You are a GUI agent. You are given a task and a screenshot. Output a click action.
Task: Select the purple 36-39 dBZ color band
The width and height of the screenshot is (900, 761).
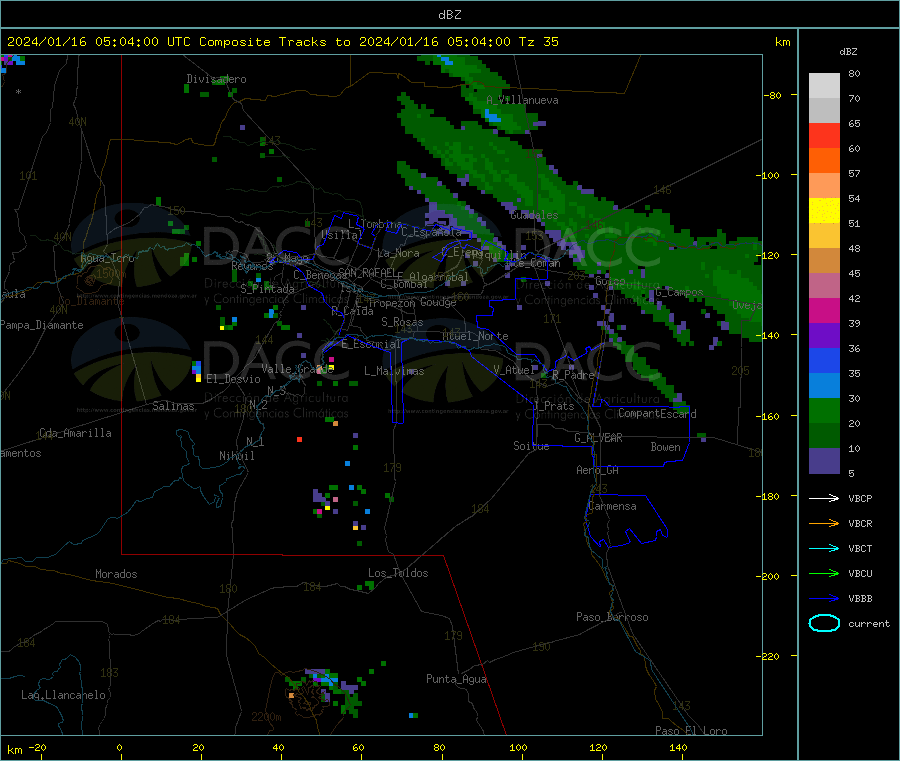pyautogui.click(x=824, y=336)
